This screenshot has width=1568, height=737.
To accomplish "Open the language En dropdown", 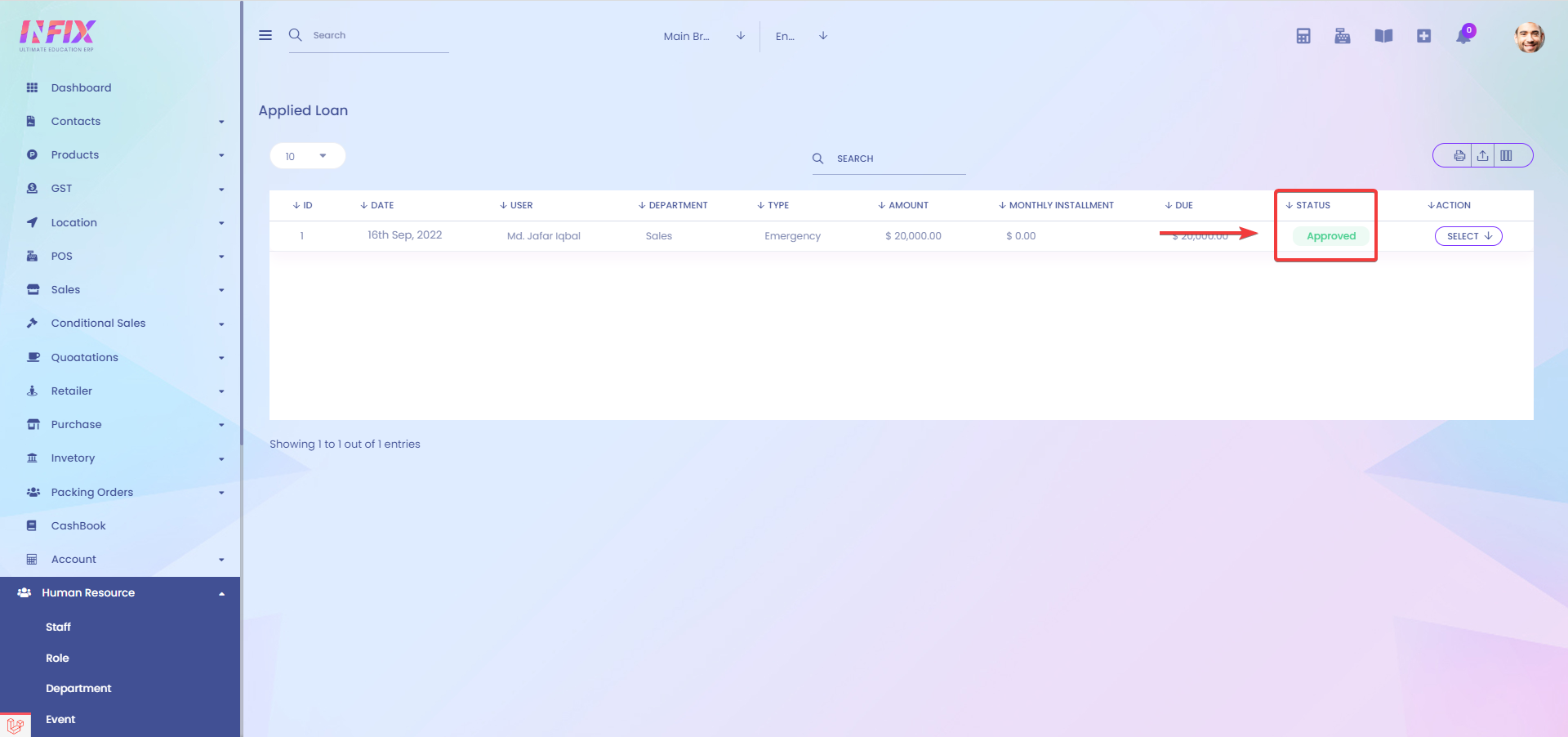I will (x=801, y=36).
